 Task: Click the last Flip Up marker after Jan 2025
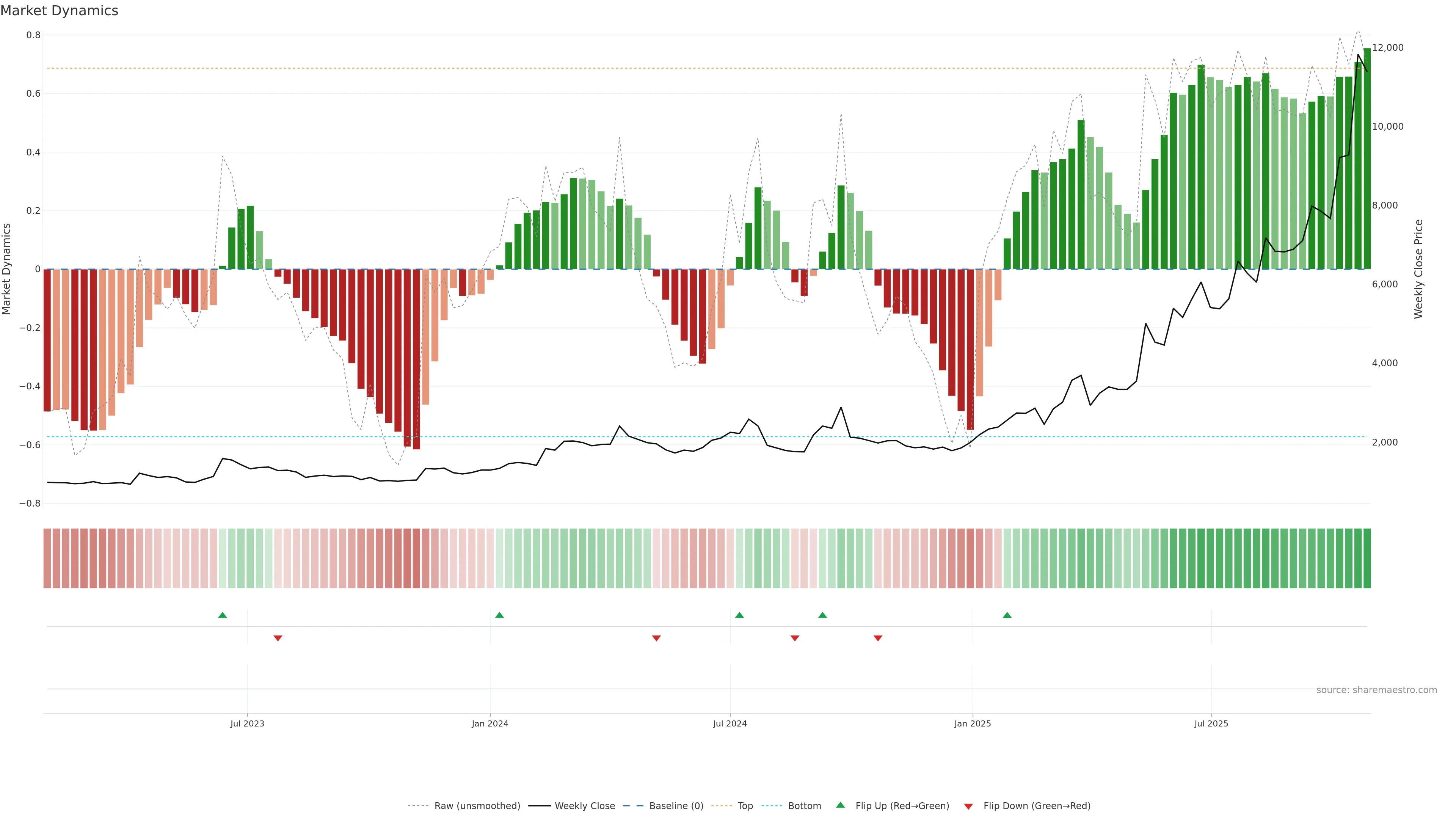[x=1007, y=615]
